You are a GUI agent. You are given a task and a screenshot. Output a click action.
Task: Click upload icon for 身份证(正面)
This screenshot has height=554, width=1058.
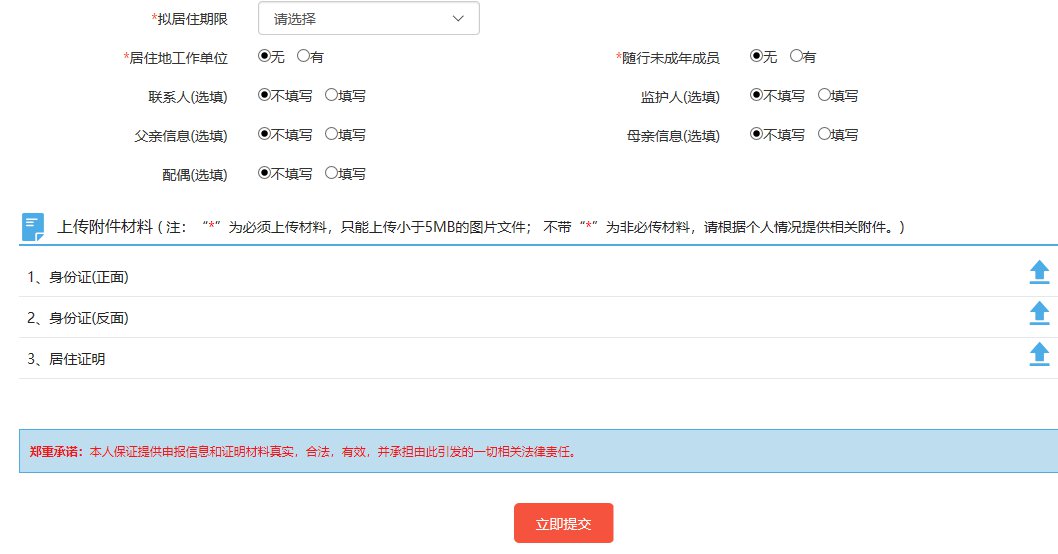coord(1039,273)
